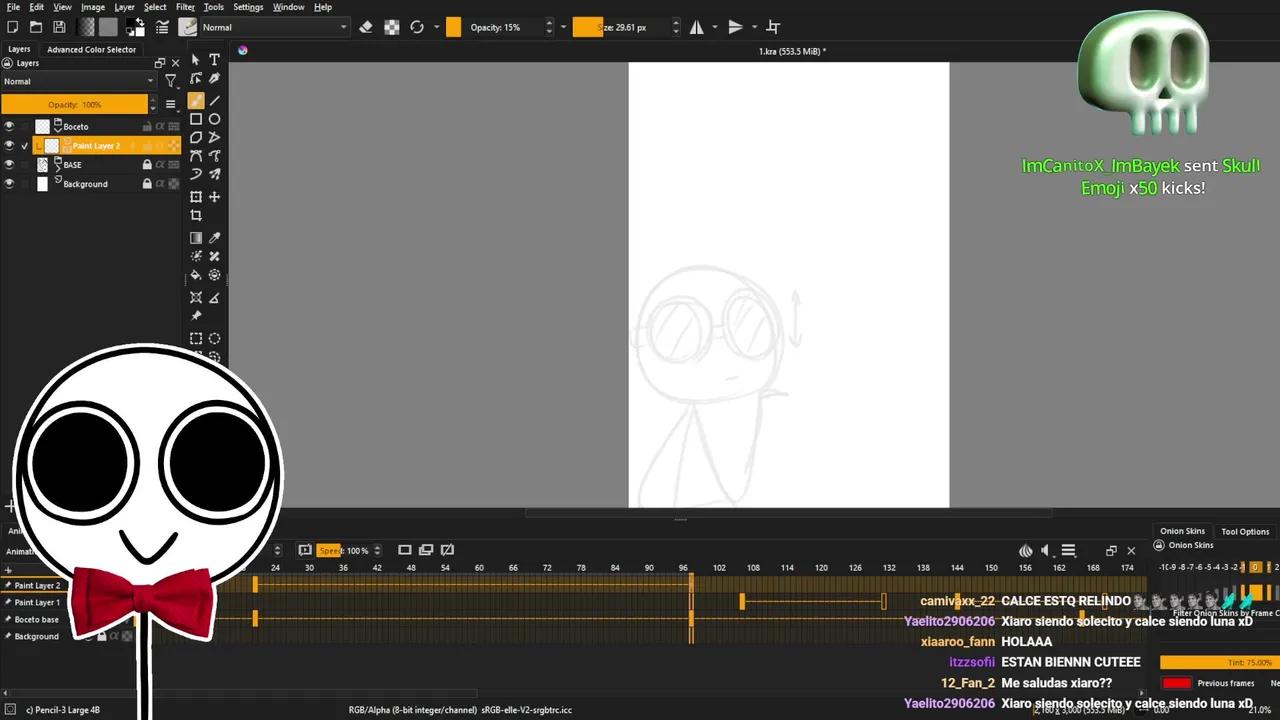
Task: Switch to the Advanced Color Selector tab
Action: point(92,49)
